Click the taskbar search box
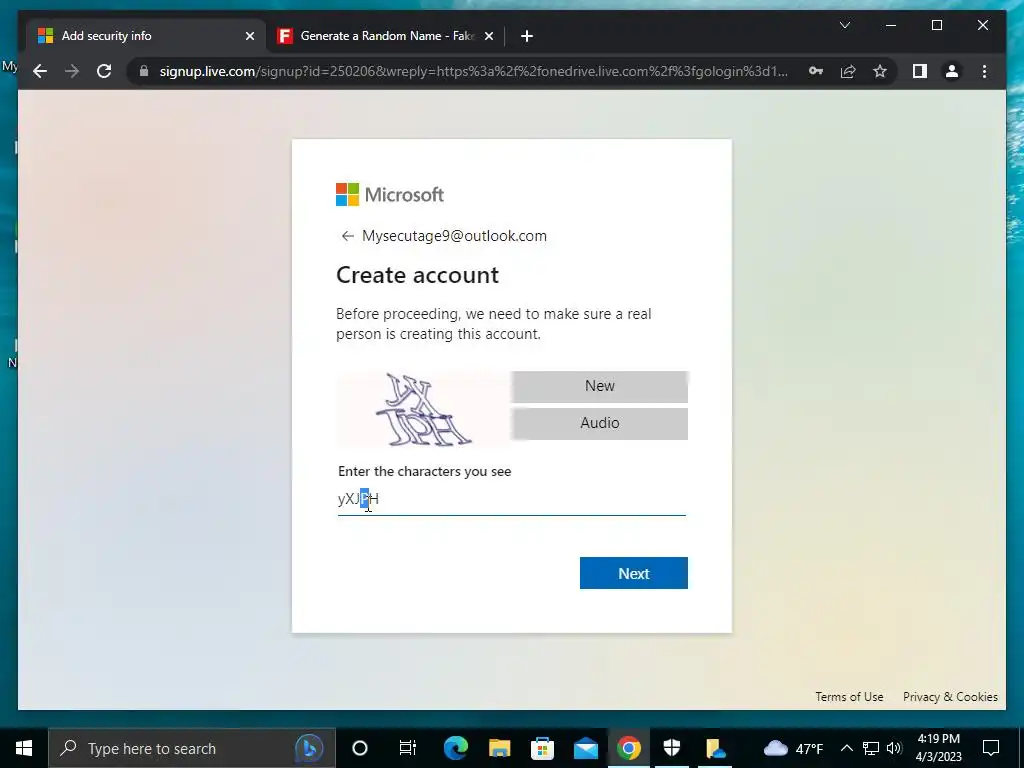 (x=192, y=748)
